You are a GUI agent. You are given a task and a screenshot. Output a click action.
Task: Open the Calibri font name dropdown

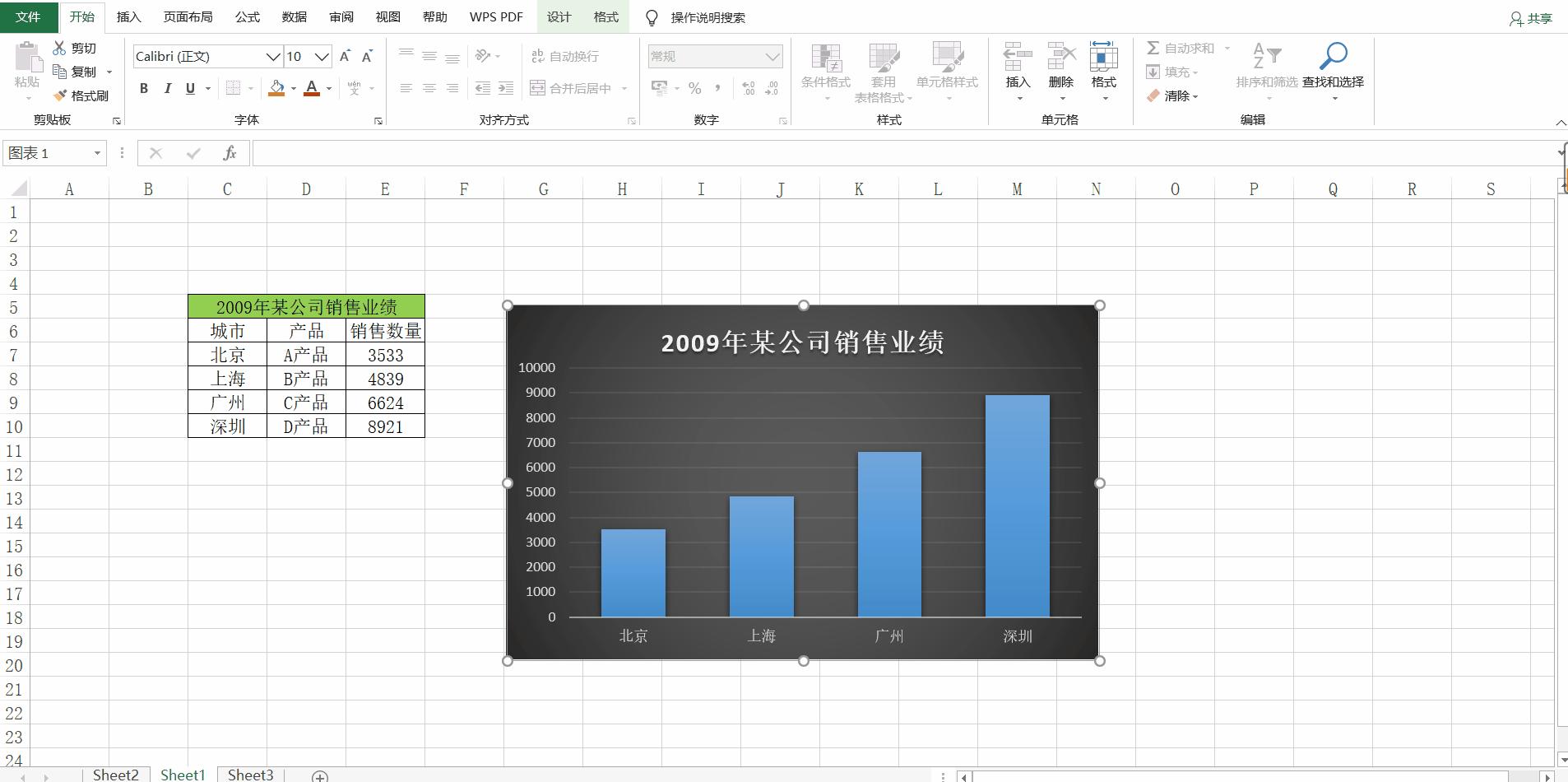273,56
